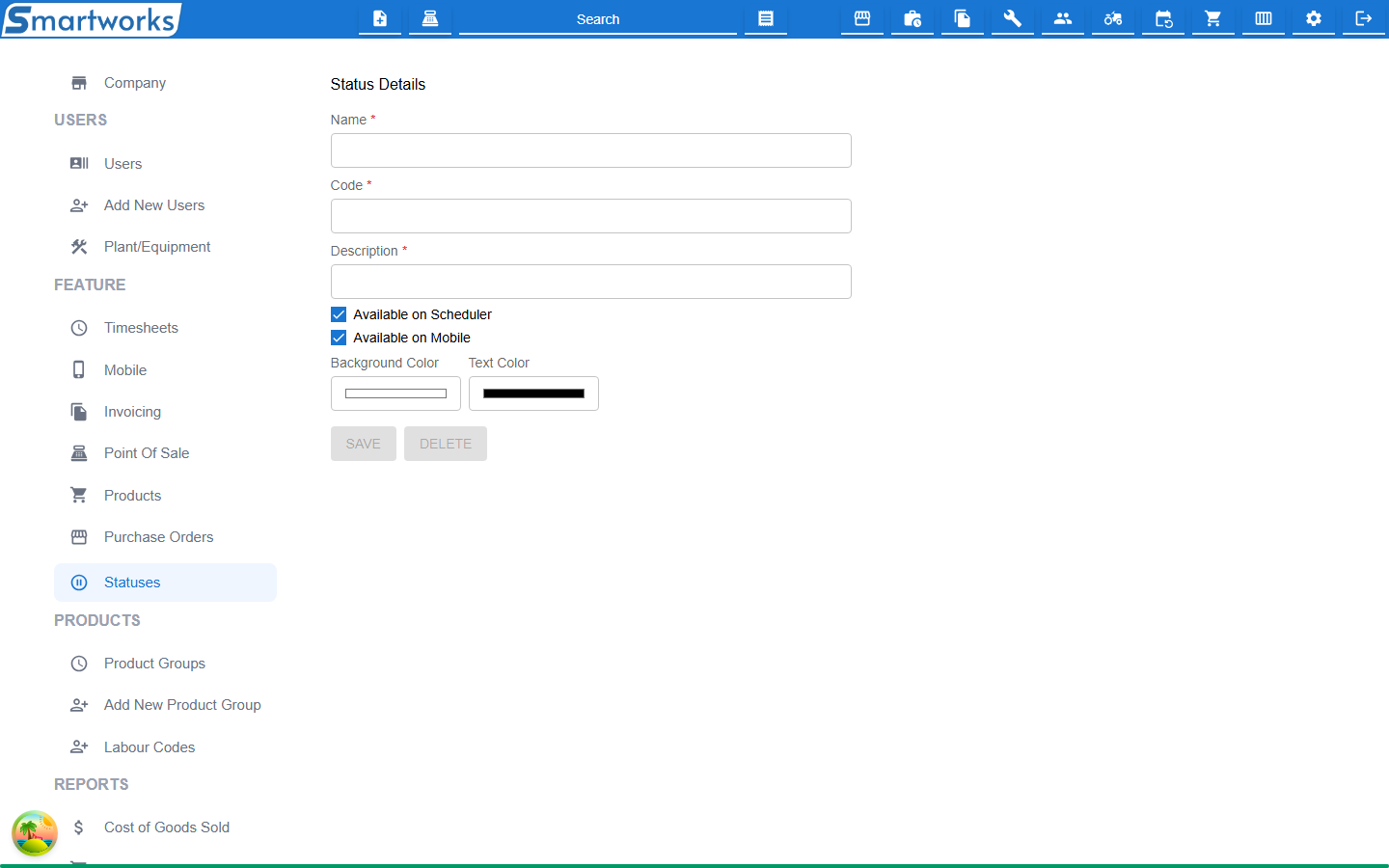1389x868 pixels.
Task: Click the wrench tool icon in toolbar
Action: tap(1013, 18)
